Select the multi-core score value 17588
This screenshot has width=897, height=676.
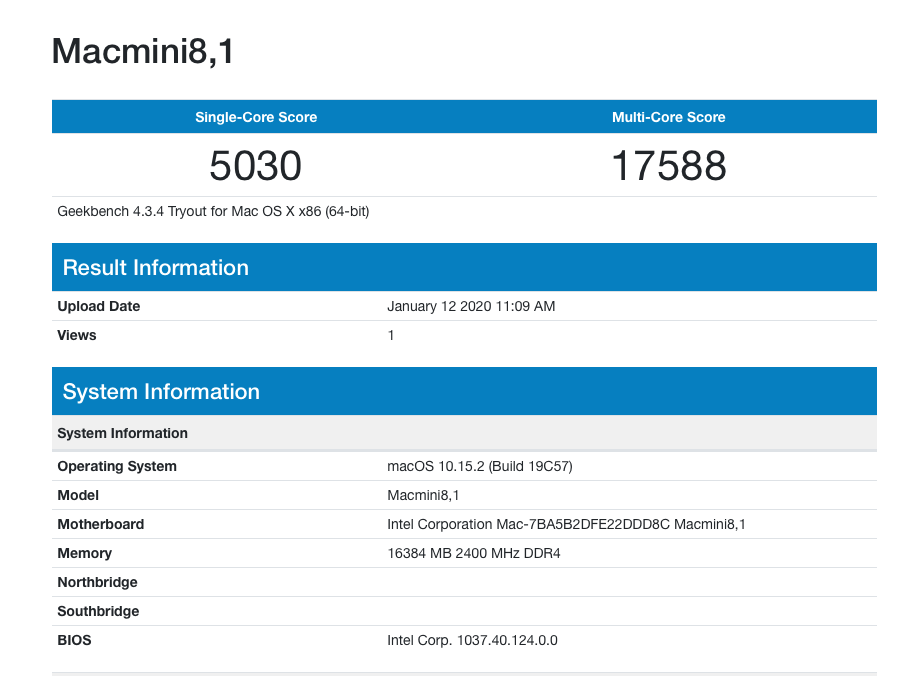tap(669, 166)
